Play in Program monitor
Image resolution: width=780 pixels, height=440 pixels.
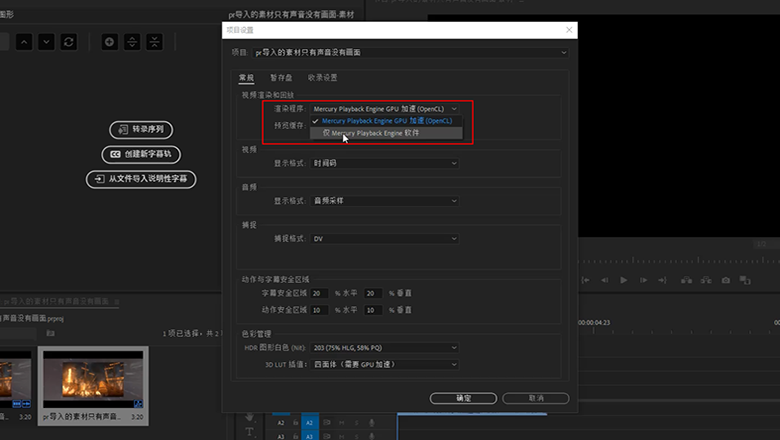[623, 280]
